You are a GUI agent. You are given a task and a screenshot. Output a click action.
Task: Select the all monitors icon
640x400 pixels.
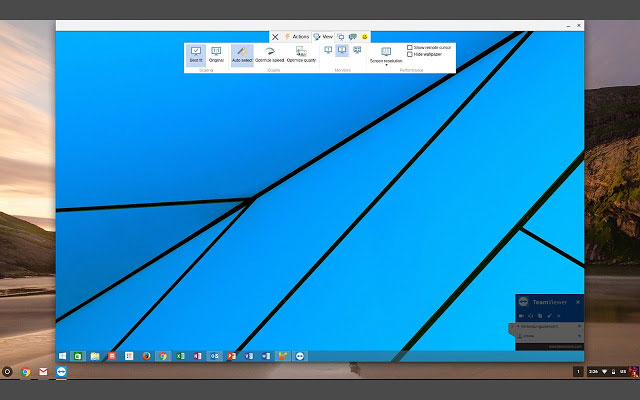pyautogui.click(x=357, y=50)
